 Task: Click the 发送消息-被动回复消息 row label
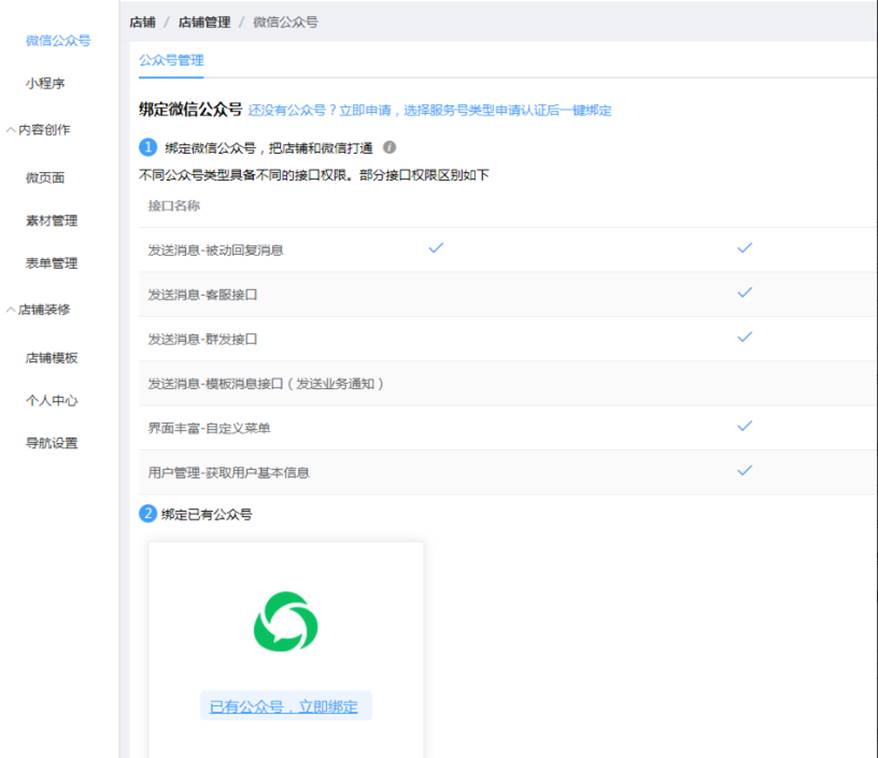tap(216, 250)
